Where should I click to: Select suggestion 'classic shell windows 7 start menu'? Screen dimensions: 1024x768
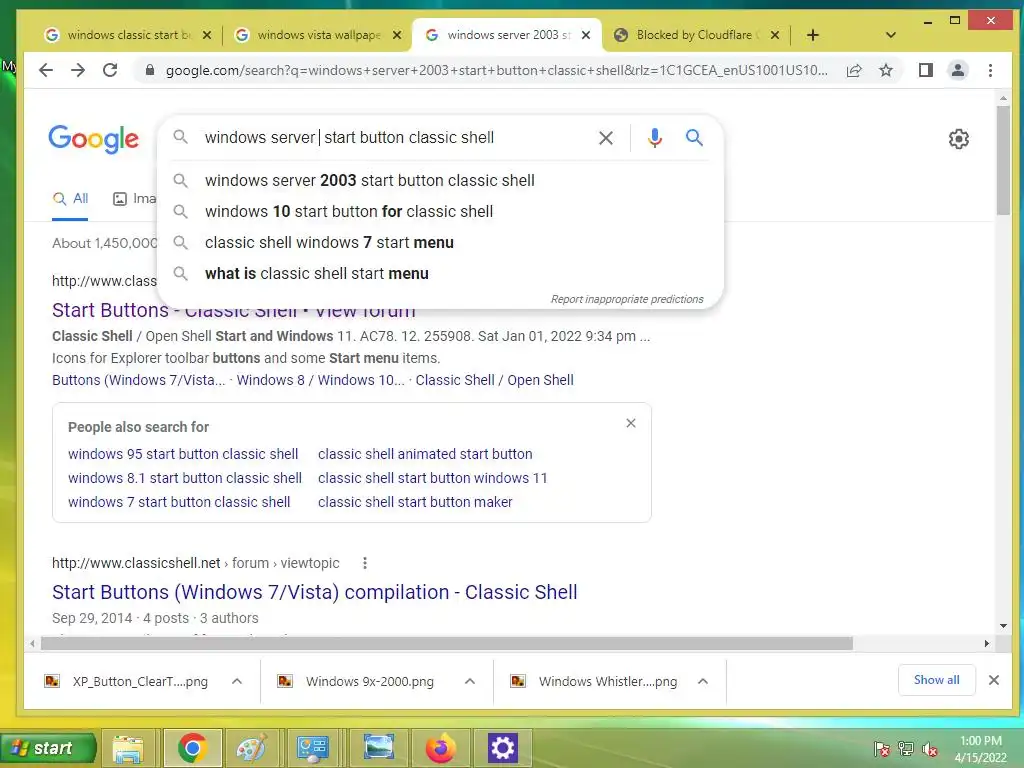[329, 242]
